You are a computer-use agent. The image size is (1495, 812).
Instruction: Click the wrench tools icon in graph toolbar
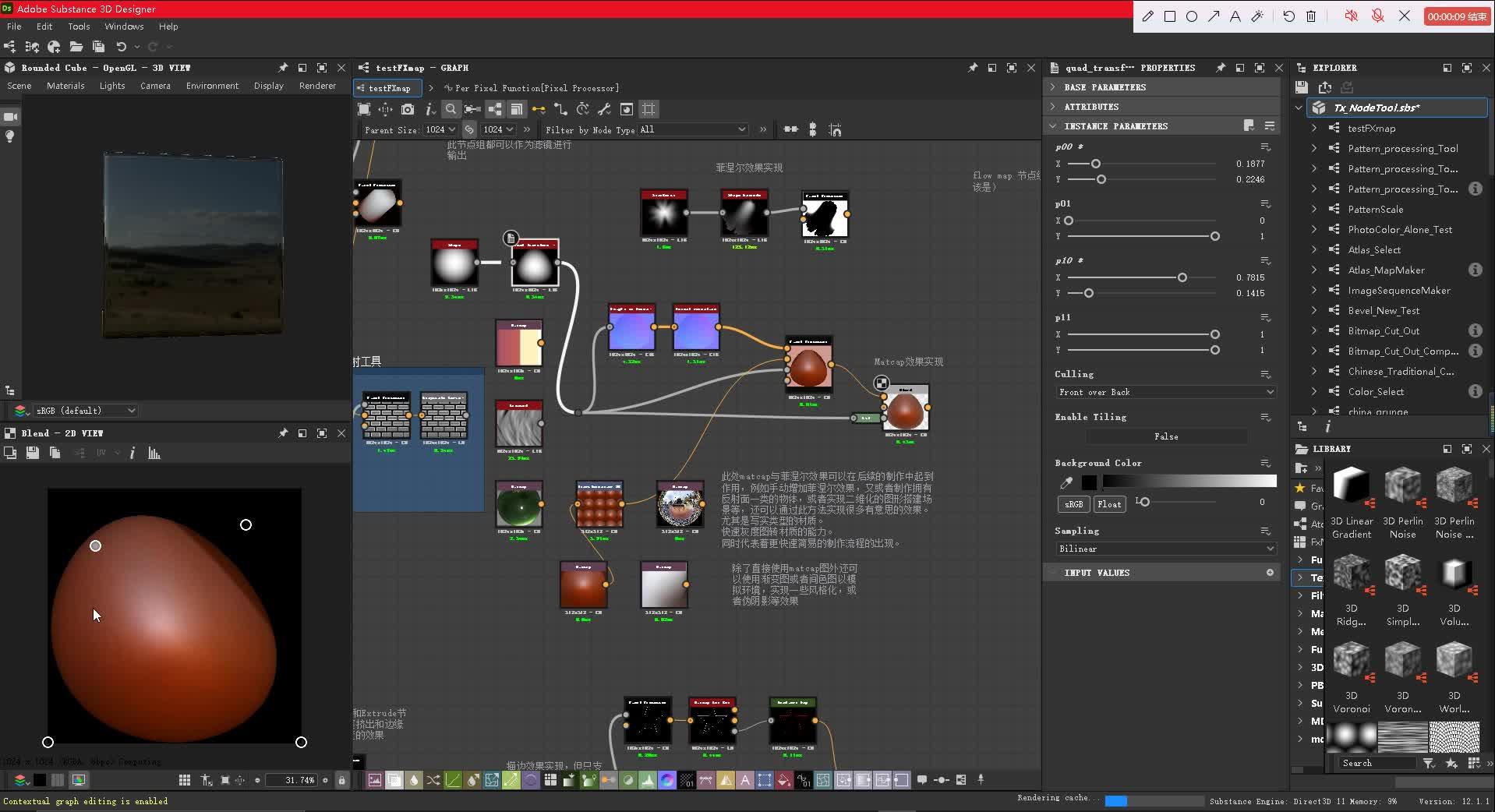coord(604,110)
